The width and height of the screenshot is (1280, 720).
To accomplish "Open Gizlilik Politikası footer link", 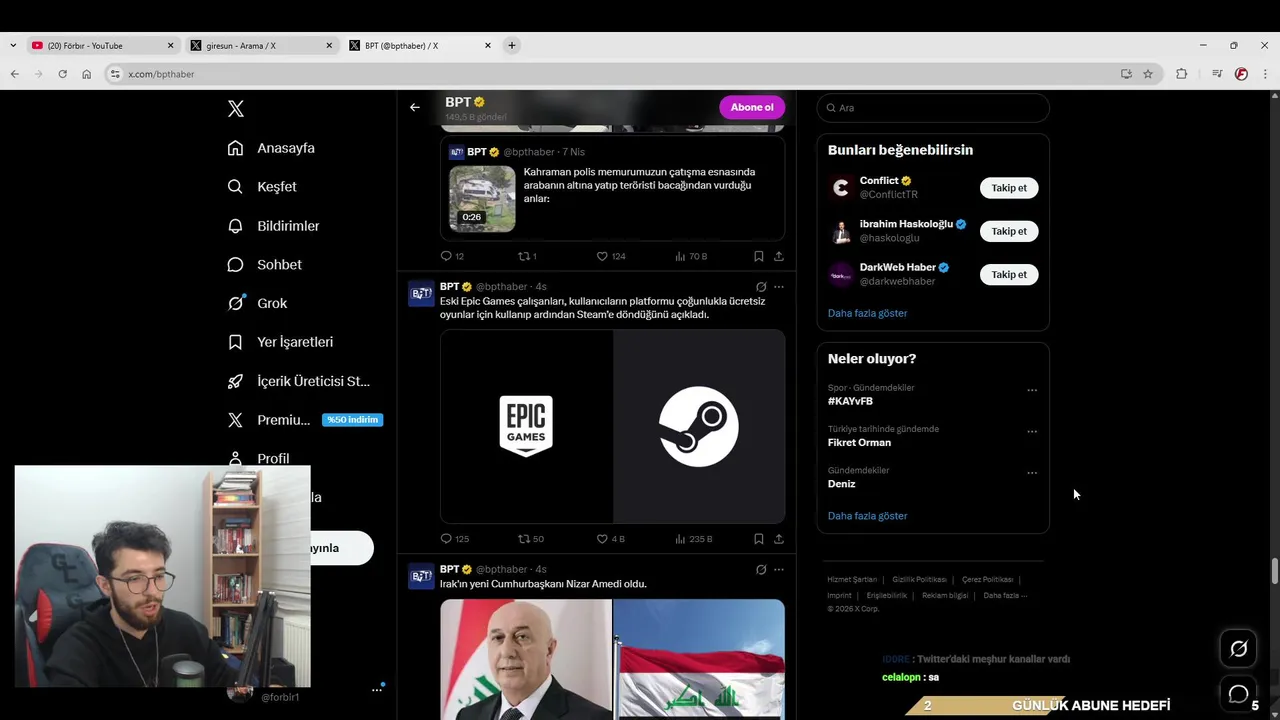I will [x=919, y=580].
